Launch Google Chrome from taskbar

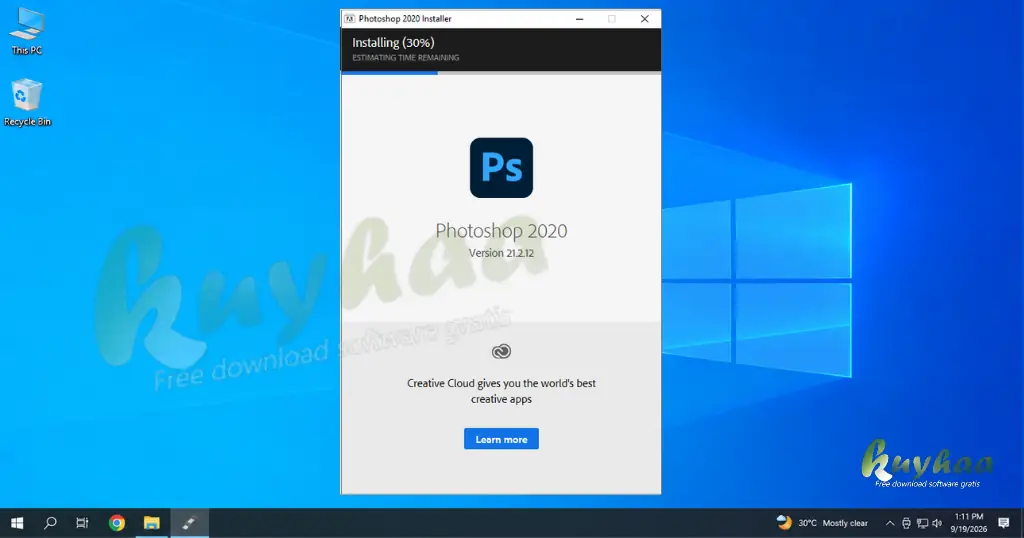(117, 523)
